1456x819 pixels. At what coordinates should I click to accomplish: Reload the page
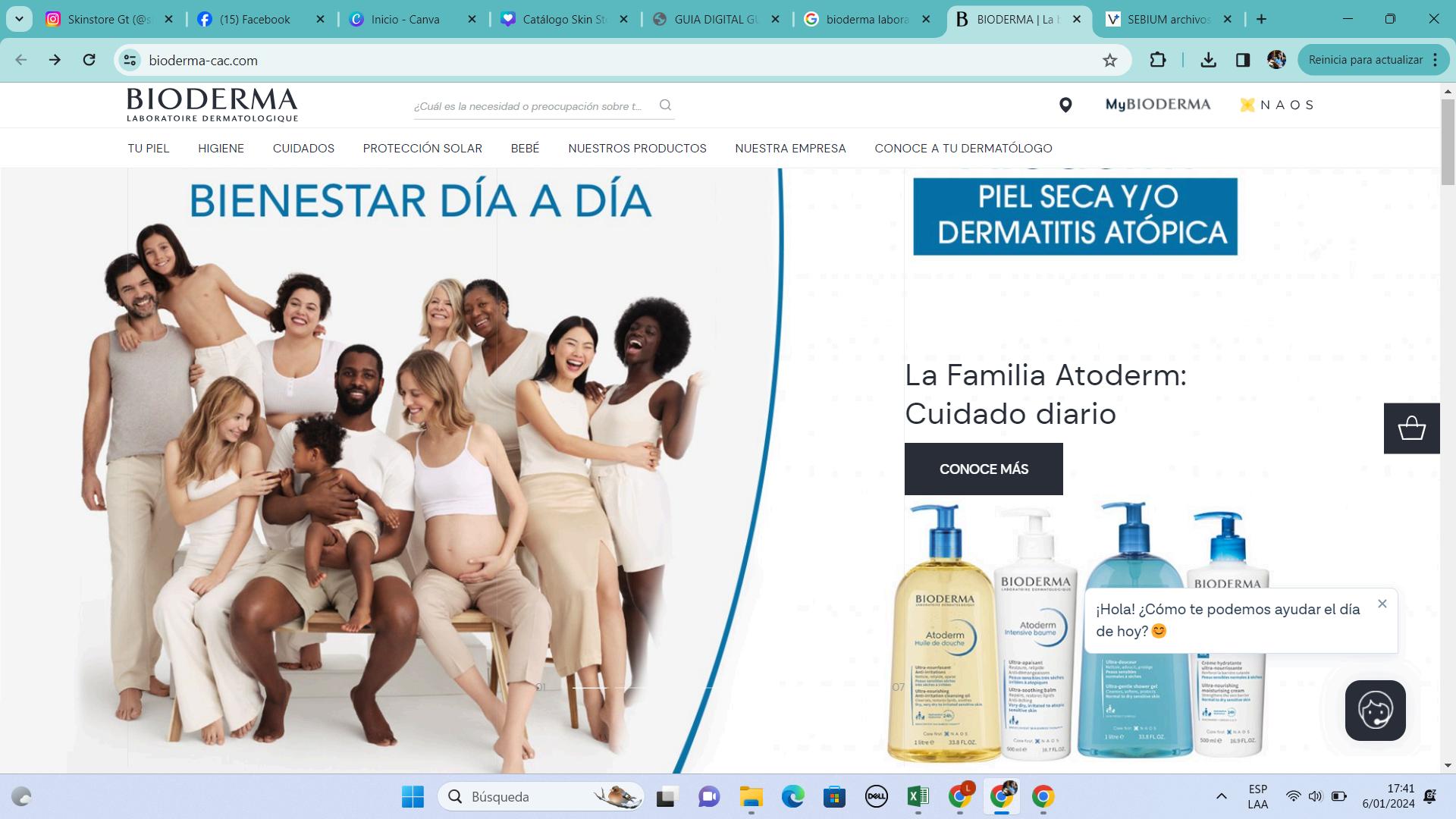89,60
